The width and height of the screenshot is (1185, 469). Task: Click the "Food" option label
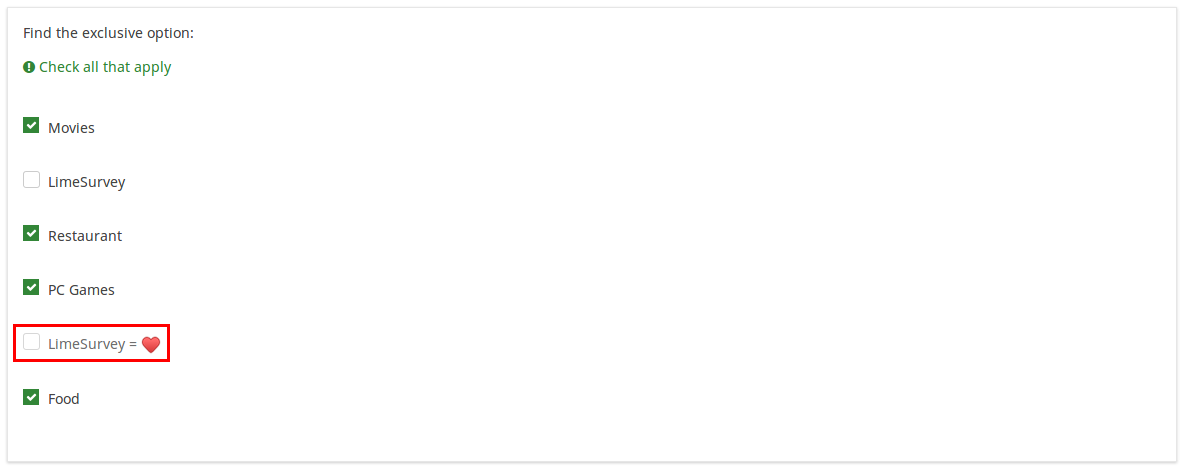point(63,399)
